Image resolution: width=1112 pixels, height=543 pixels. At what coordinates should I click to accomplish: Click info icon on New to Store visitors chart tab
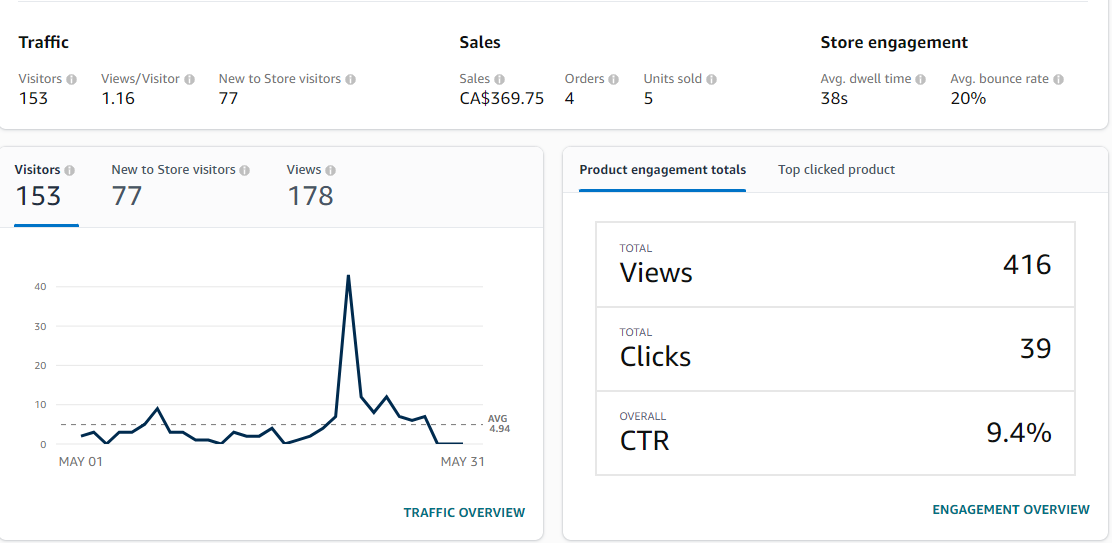point(245,170)
